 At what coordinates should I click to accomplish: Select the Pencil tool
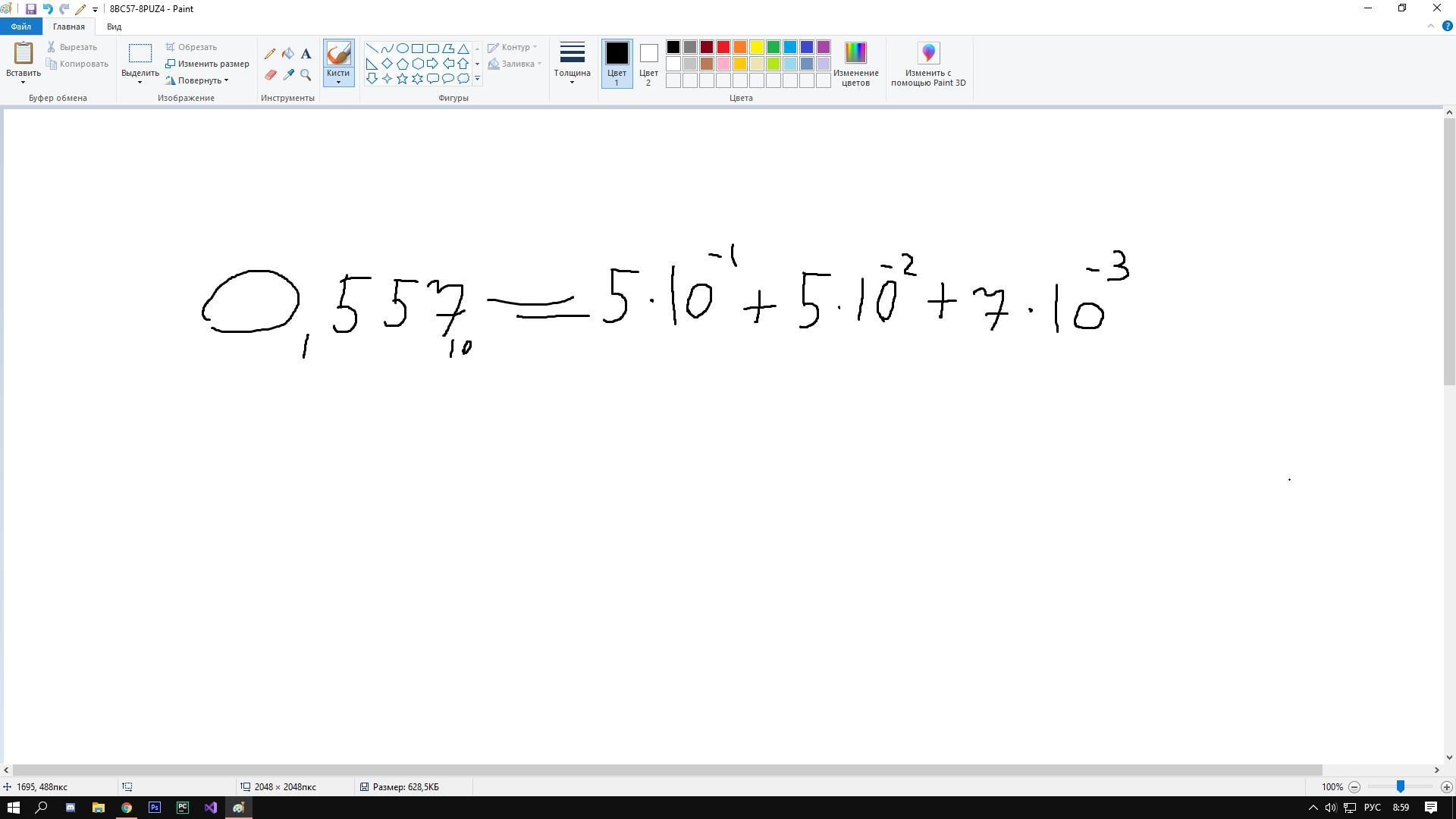270,54
